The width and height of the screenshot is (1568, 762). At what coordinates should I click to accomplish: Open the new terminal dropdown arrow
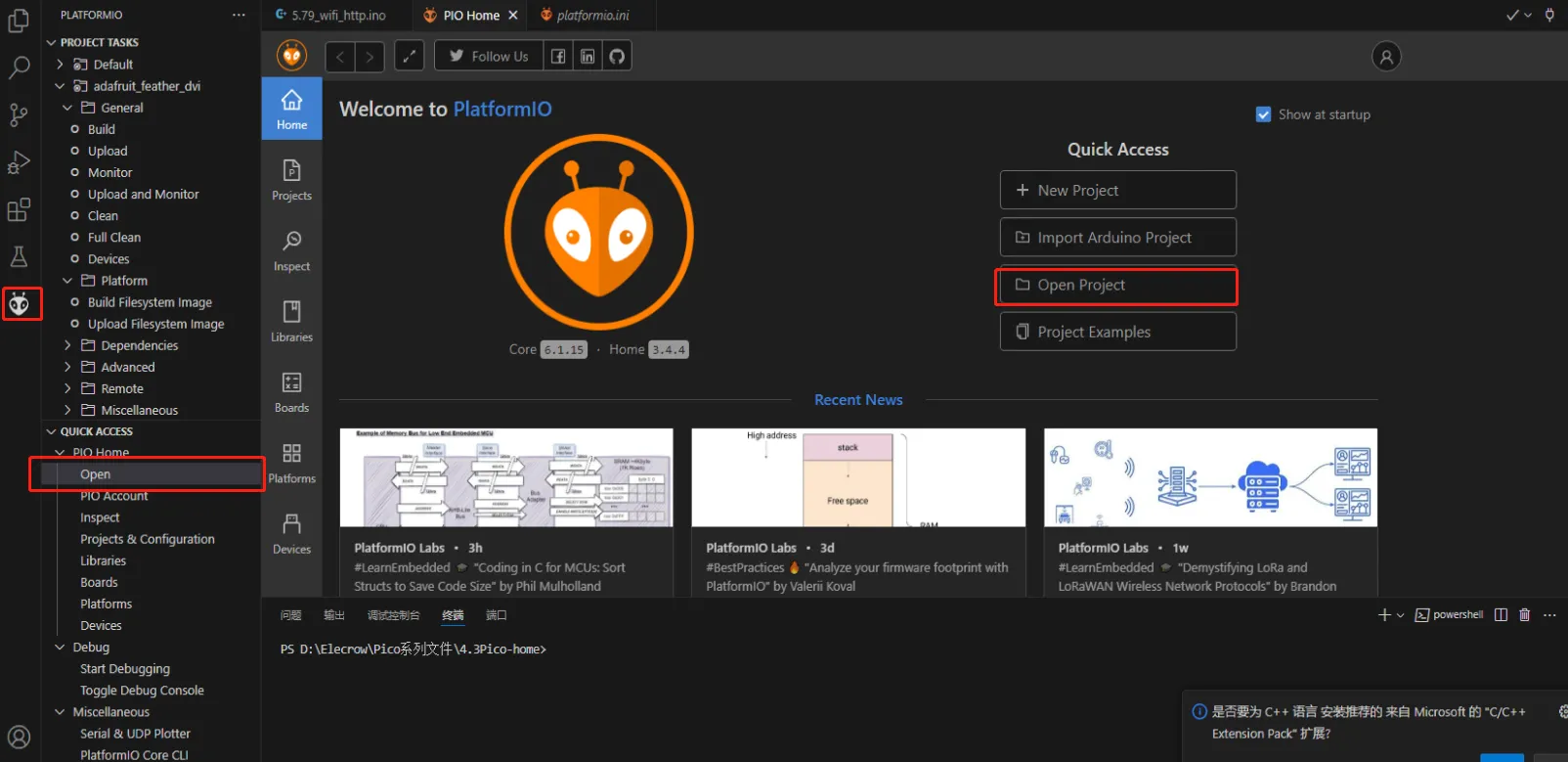tap(1400, 615)
